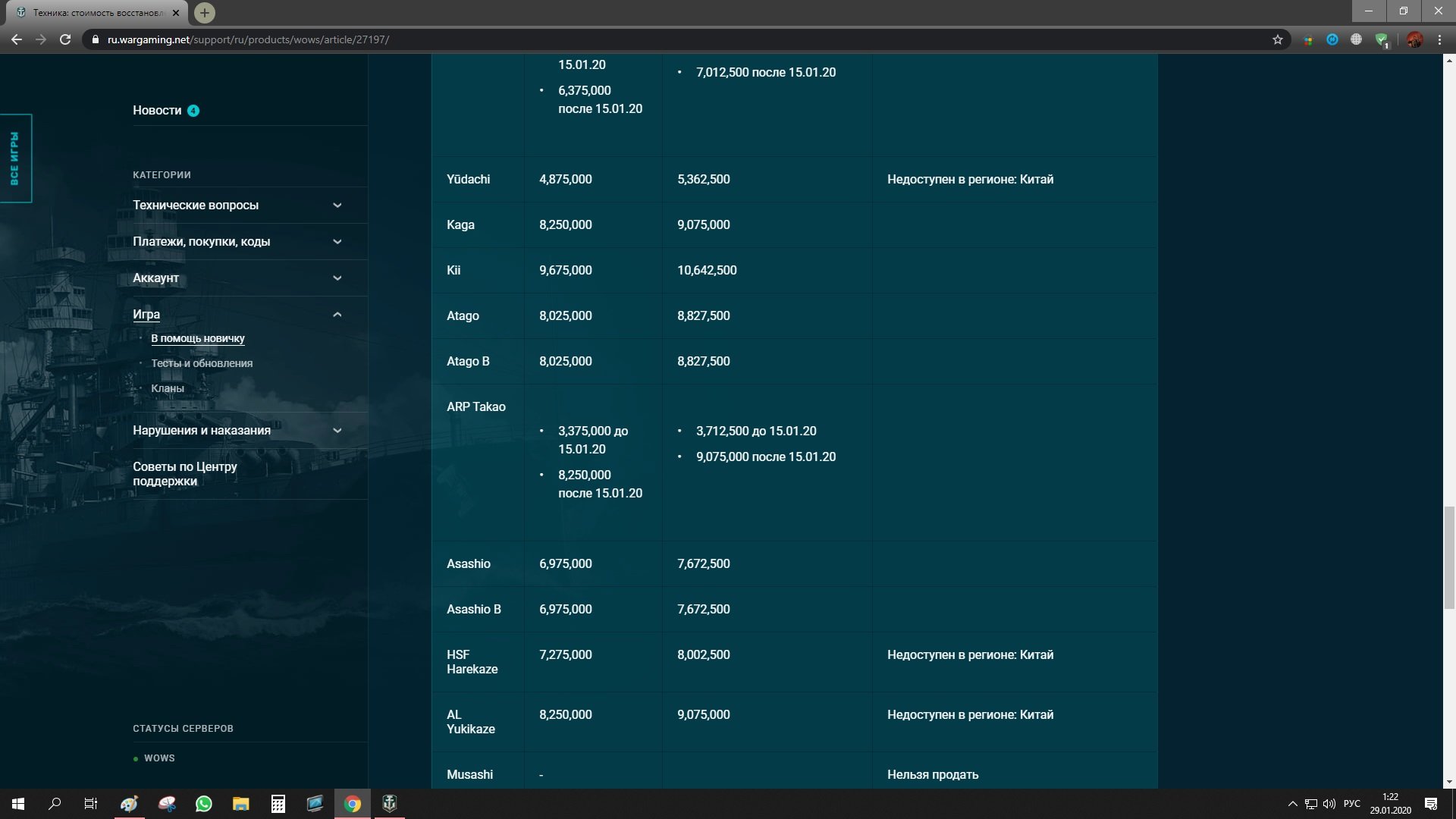The image size is (1456, 819).
Task: Open the Paint taskbar icon
Action: [x=130, y=804]
